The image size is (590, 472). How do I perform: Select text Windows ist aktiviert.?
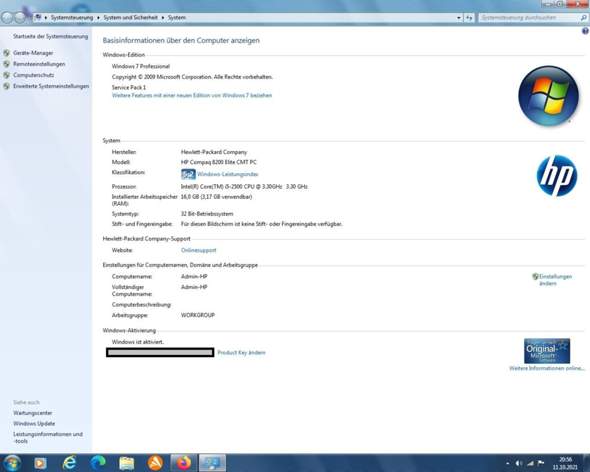click(138, 342)
